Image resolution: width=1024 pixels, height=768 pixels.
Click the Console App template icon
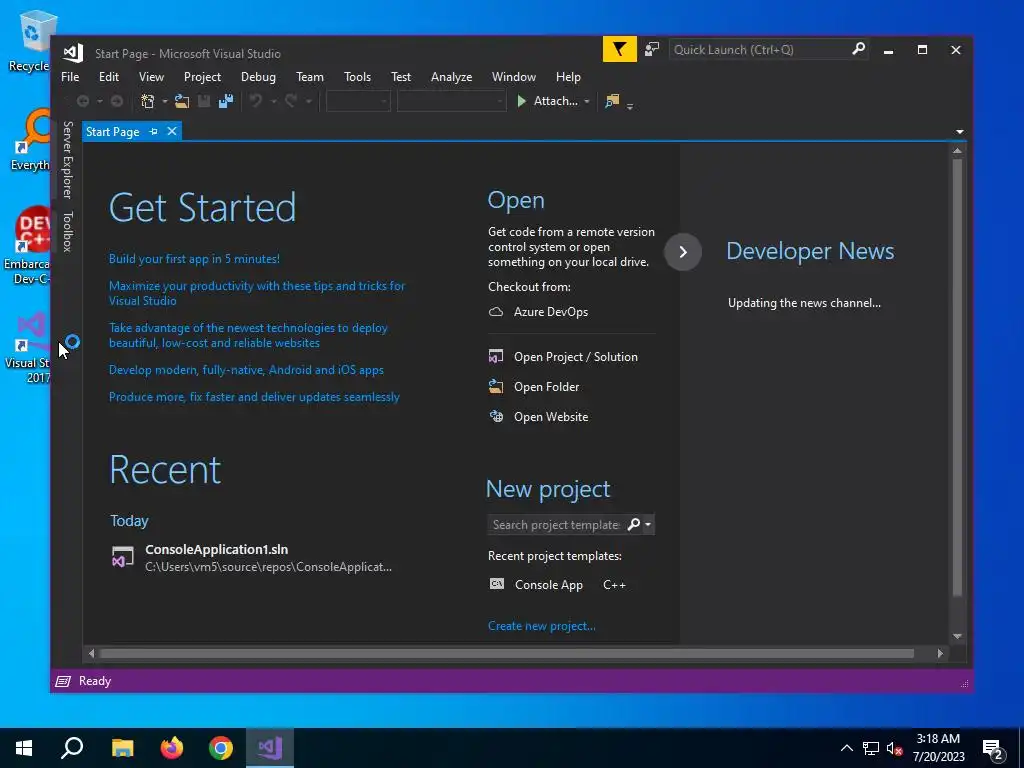click(x=497, y=584)
